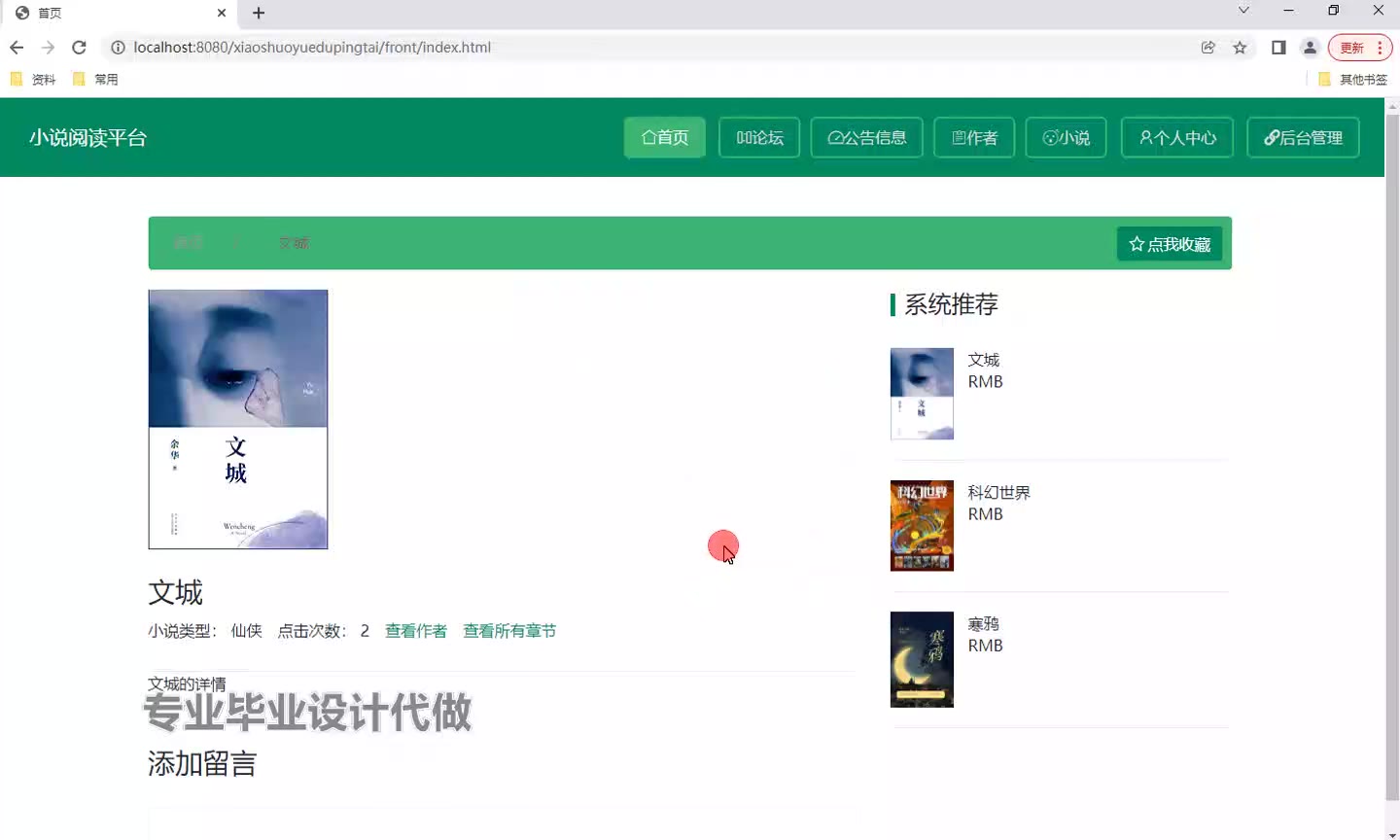Click the 小说类型 仙侠 label
The height and width of the screenshot is (840, 1400).
(x=205, y=631)
